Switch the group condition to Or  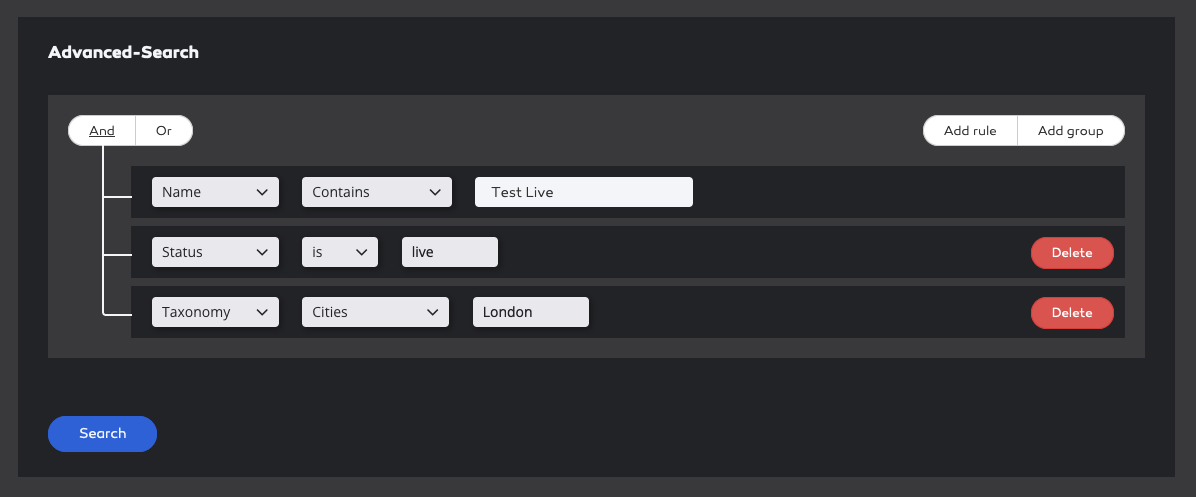(x=164, y=130)
